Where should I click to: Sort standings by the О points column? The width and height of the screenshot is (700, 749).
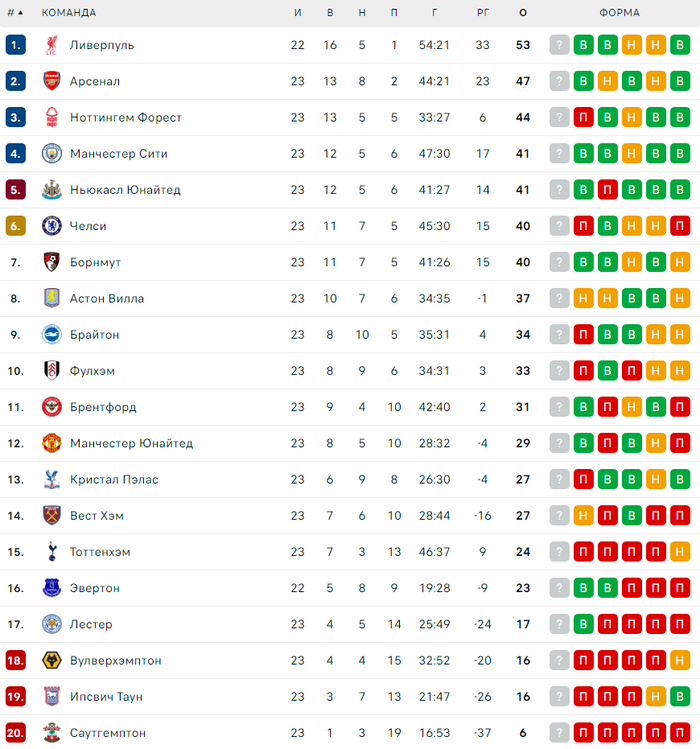[523, 13]
